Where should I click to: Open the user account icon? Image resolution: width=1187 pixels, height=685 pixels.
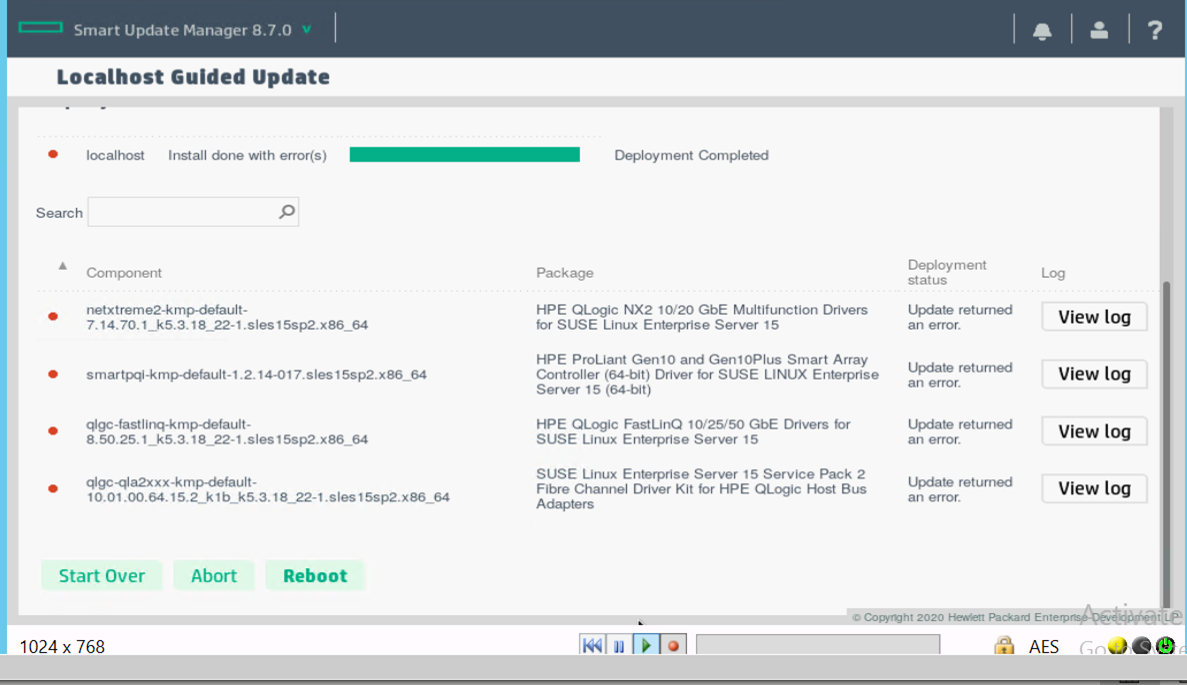(x=1099, y=30)
